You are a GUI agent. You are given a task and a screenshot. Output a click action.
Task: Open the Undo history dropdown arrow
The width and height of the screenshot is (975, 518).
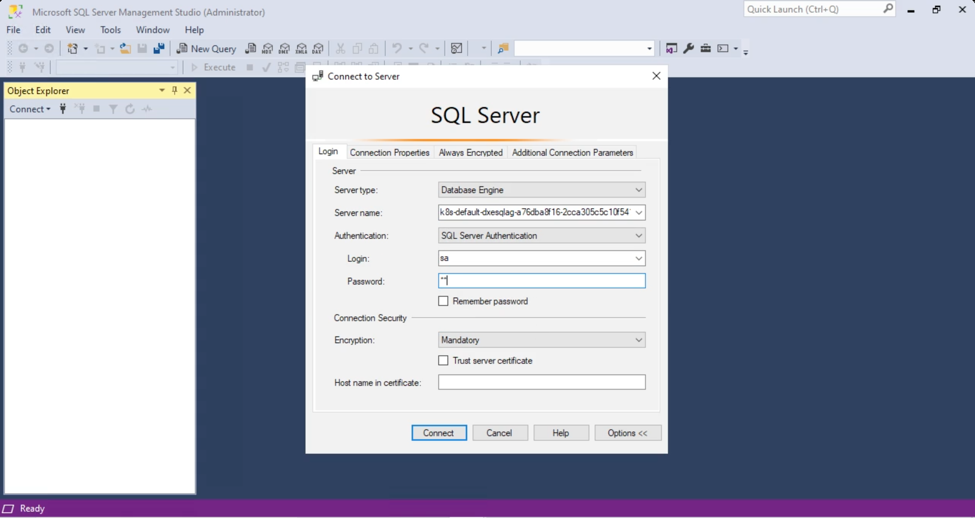point(410,49)
